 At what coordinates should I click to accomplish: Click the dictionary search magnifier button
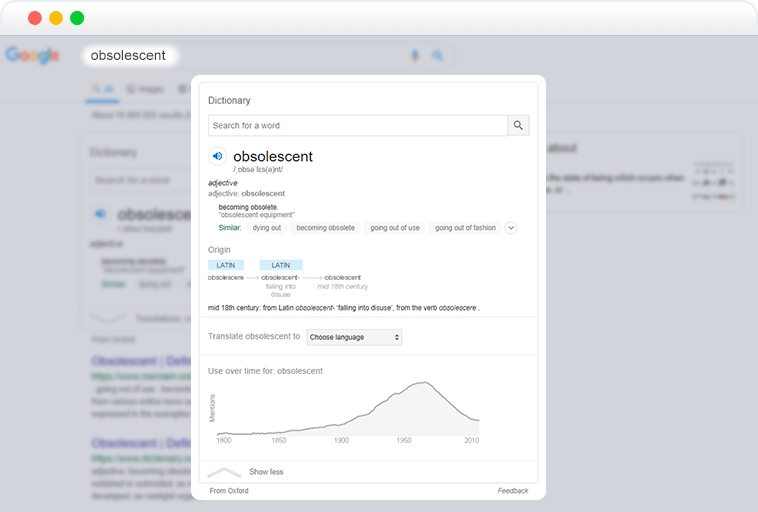click(518, 125)
